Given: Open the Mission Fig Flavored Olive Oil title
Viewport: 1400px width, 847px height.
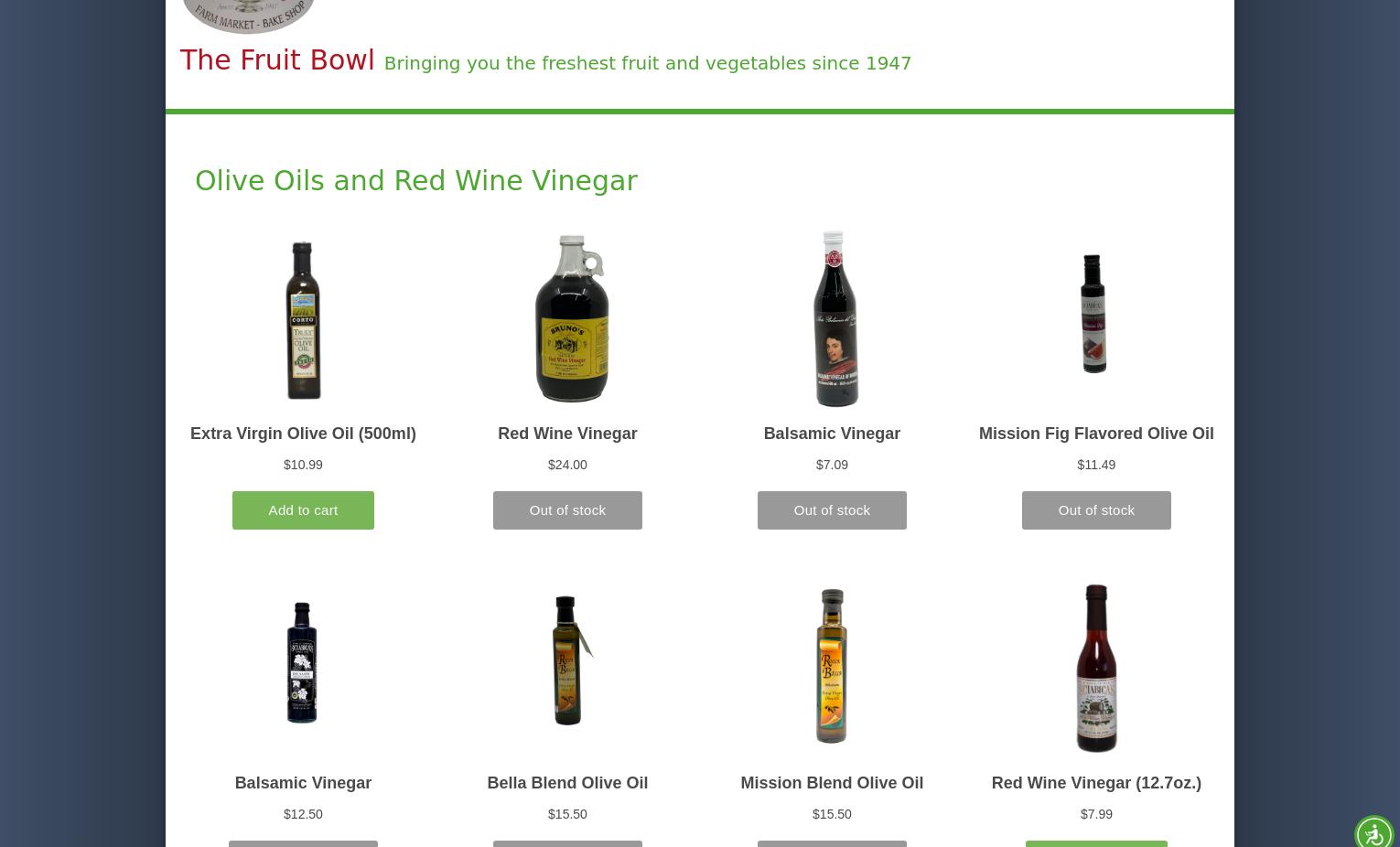Looking at the screenshot, I should point(1096,434).
